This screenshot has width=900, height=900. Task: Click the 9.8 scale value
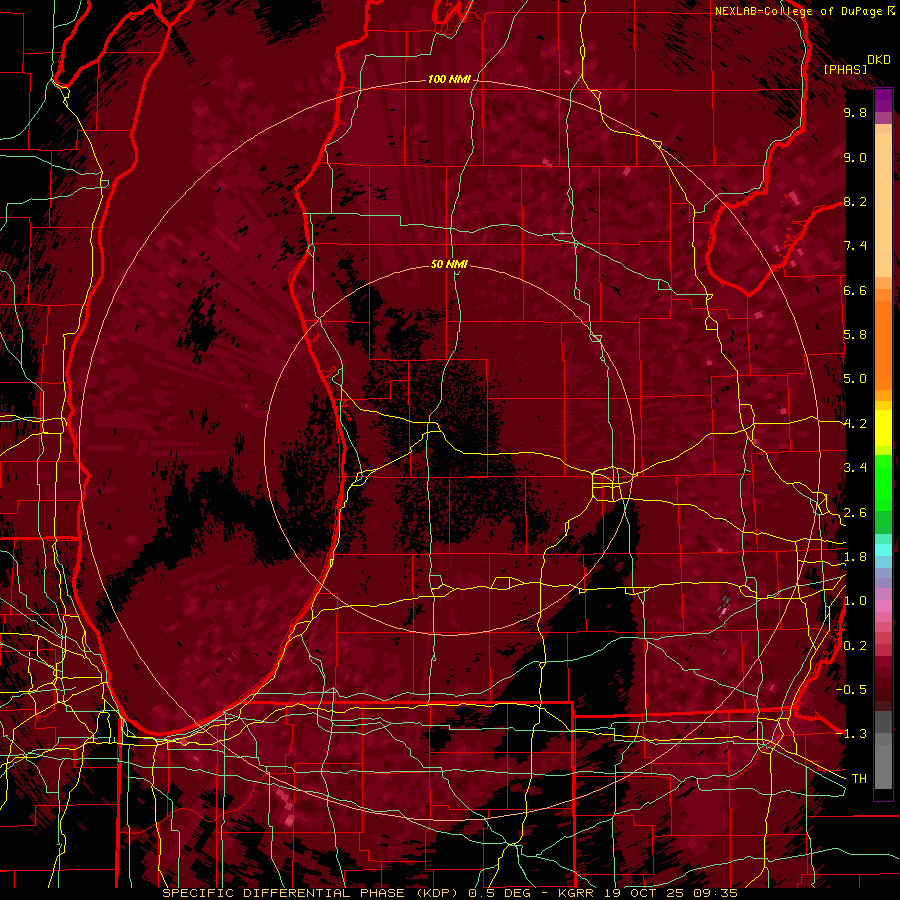pyautogui.click(x=855, y=112)
